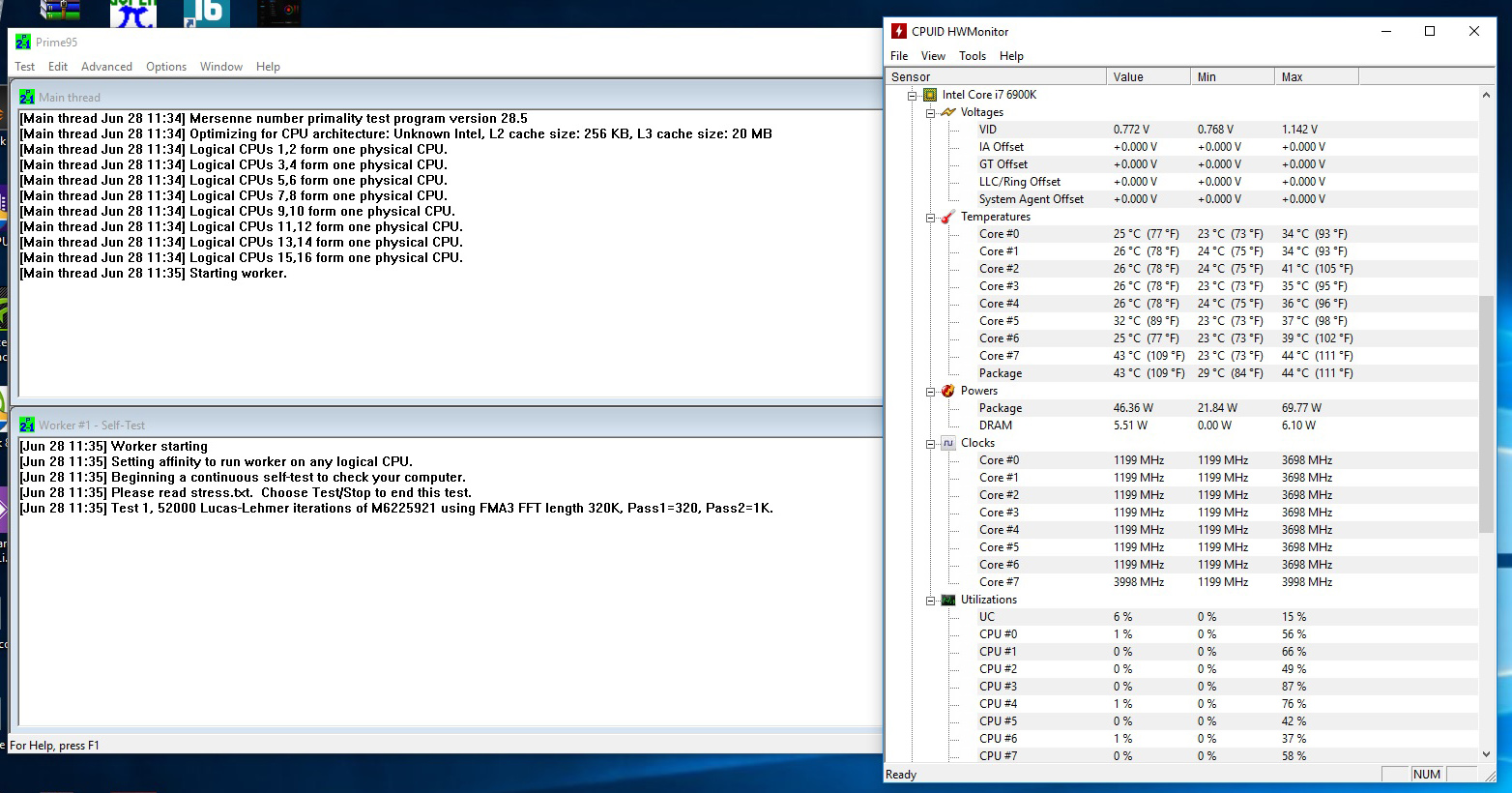Viewport: 1512px width, 793px height.
Task: Click the Value column header
Action: 1149,76
